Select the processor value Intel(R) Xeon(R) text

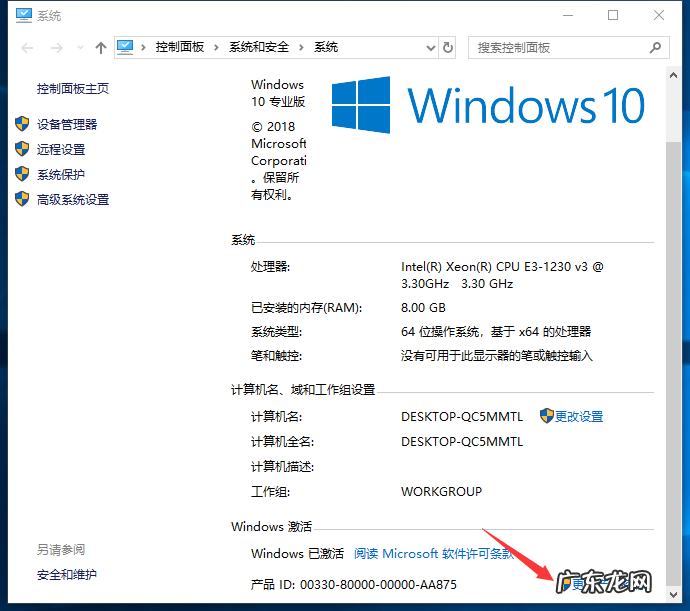point(502,275)
